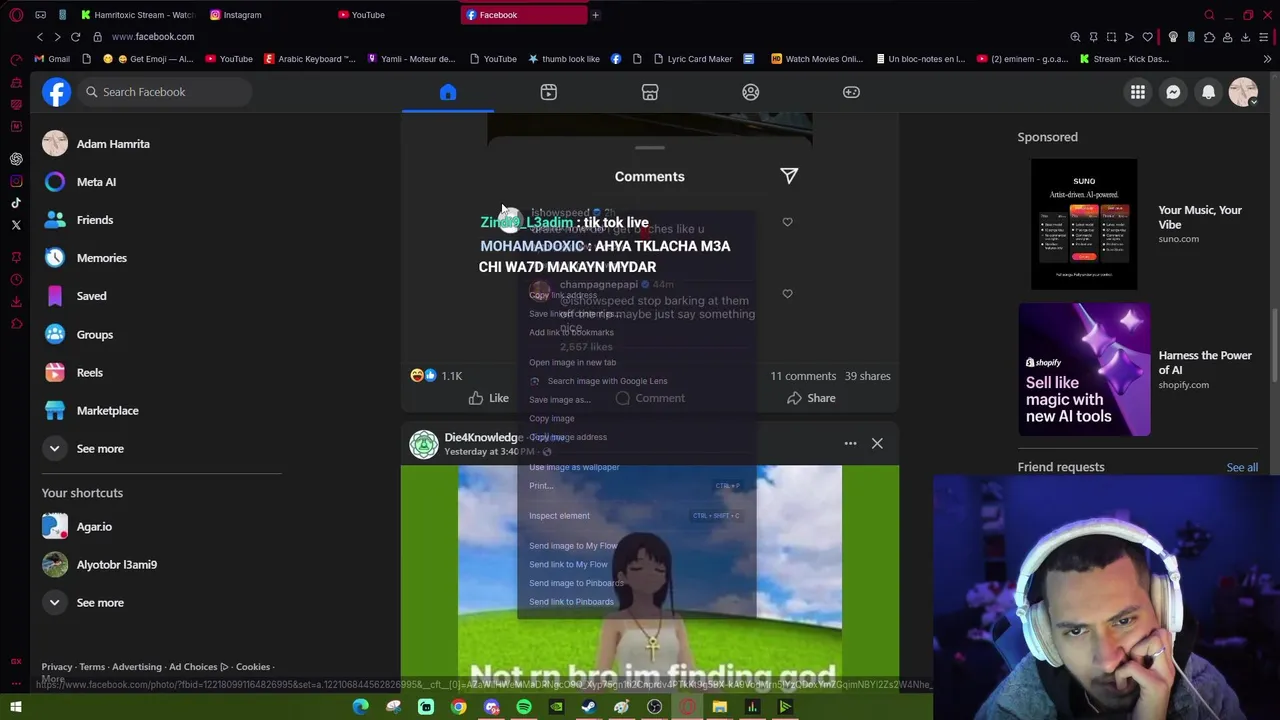
Task: Expand See more under Your shortcuts
Action: (162, 602)
